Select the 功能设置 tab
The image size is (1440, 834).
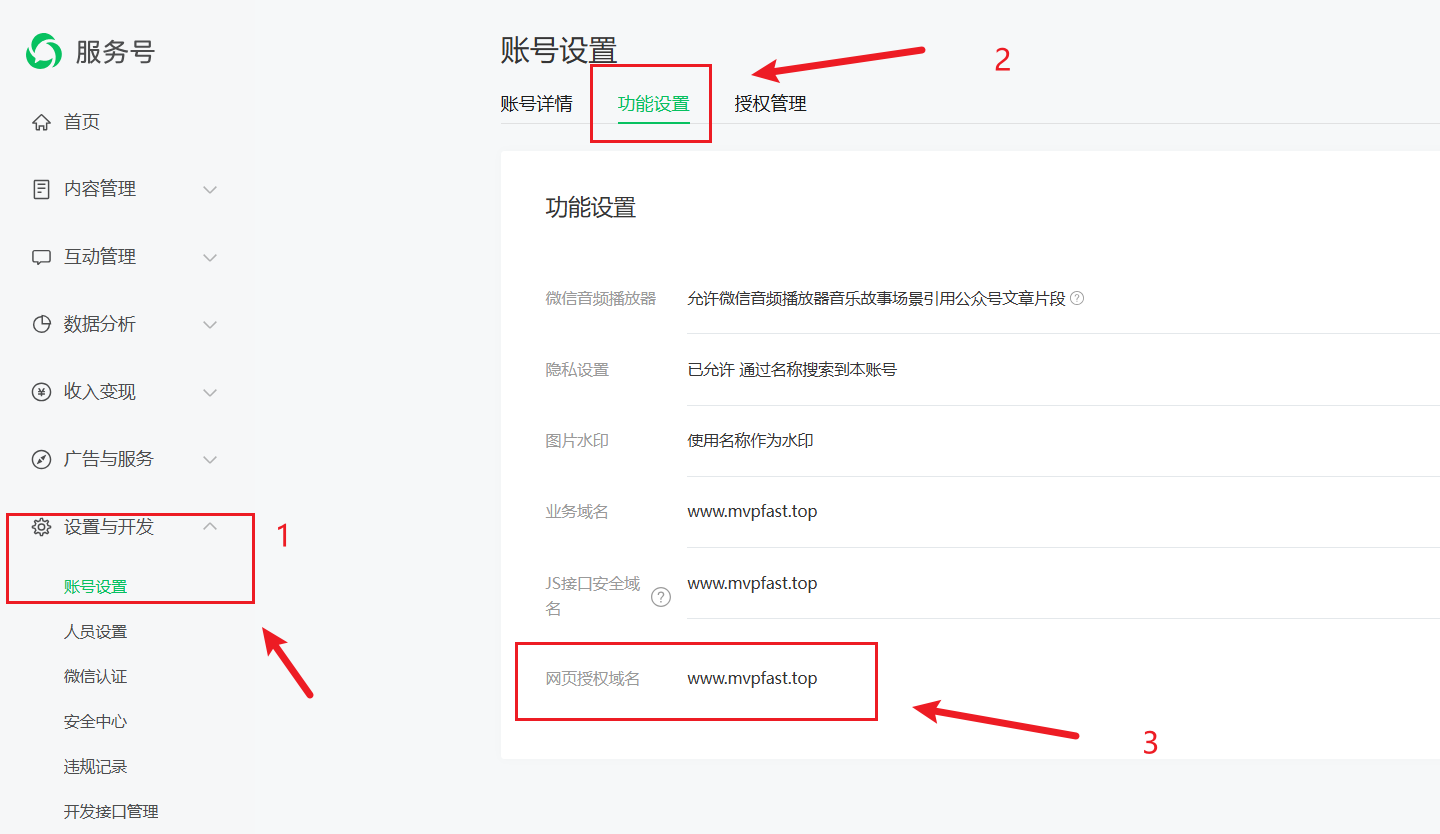point(653,104)
